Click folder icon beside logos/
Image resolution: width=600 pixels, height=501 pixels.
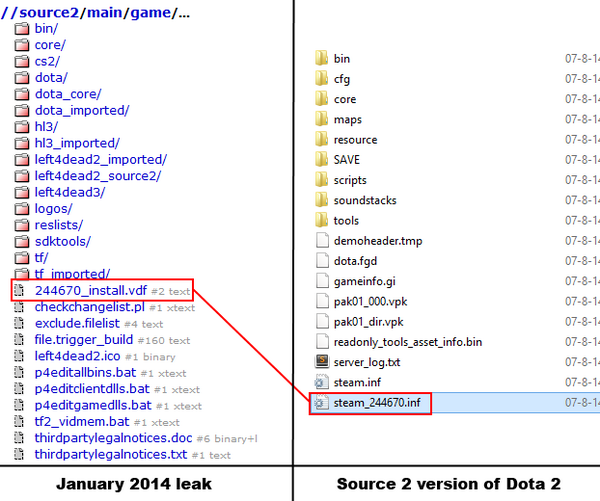coord(22,209)
